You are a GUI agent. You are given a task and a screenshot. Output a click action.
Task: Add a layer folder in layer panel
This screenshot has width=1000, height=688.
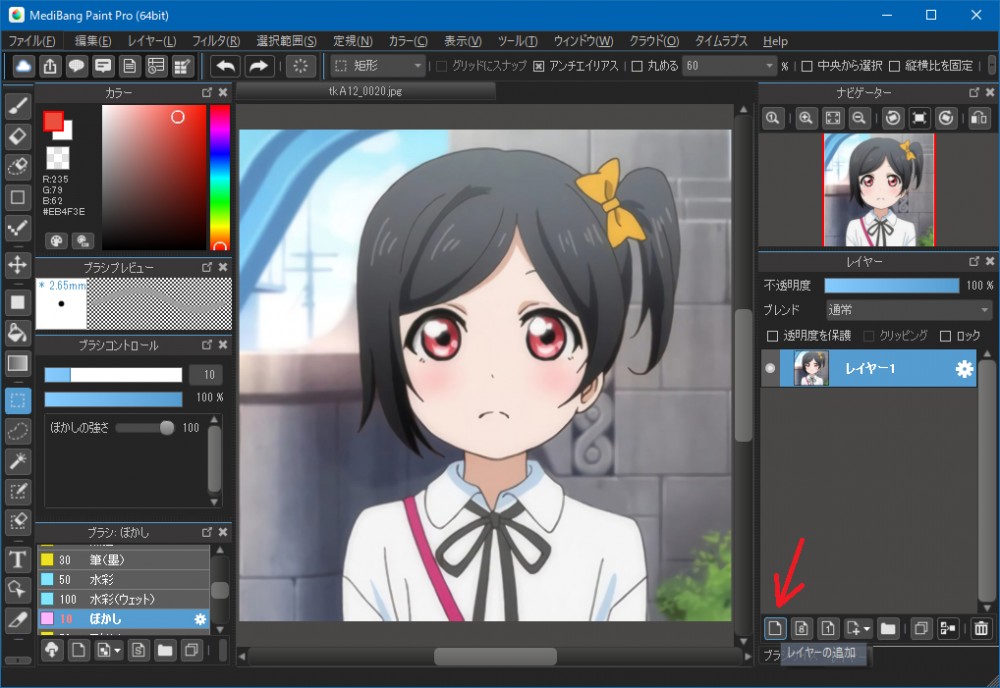[887, 629]
